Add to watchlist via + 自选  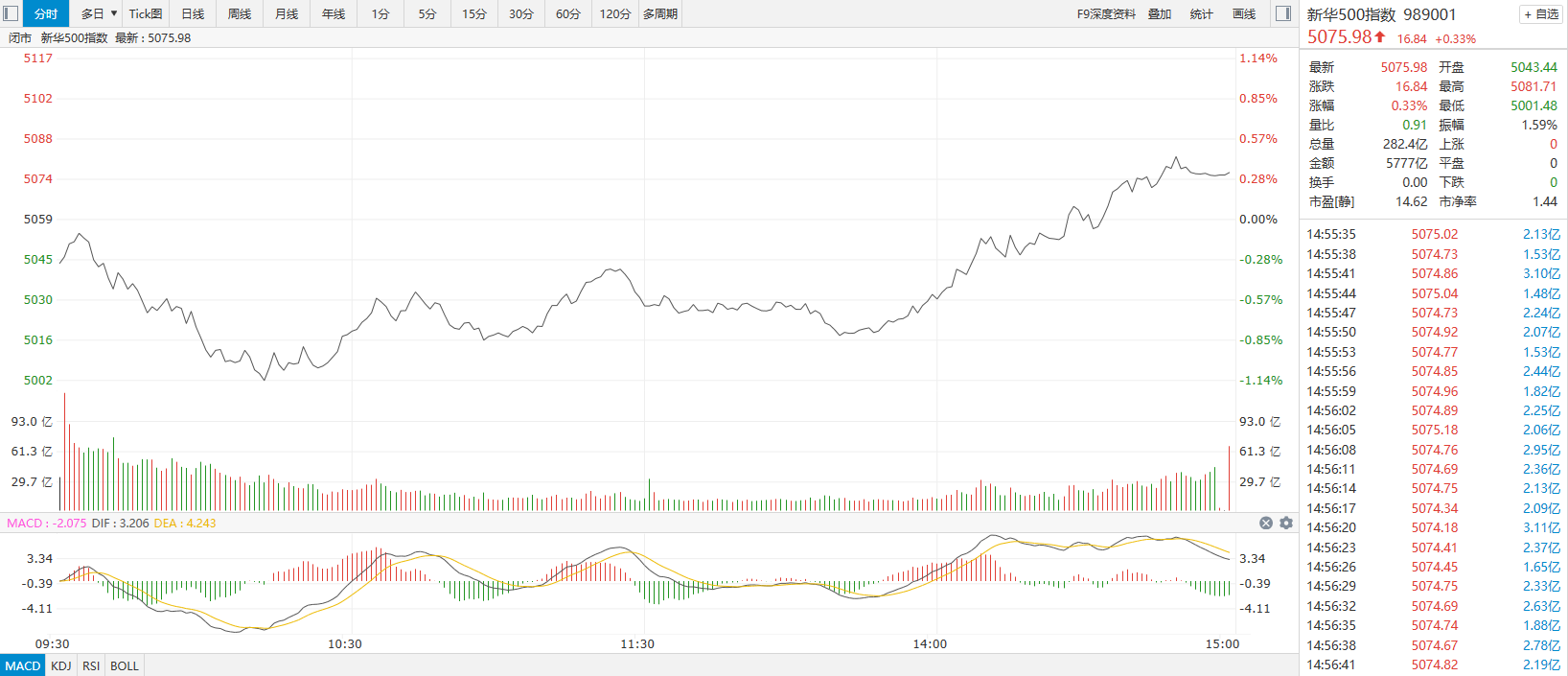(x=1541, y=14)
